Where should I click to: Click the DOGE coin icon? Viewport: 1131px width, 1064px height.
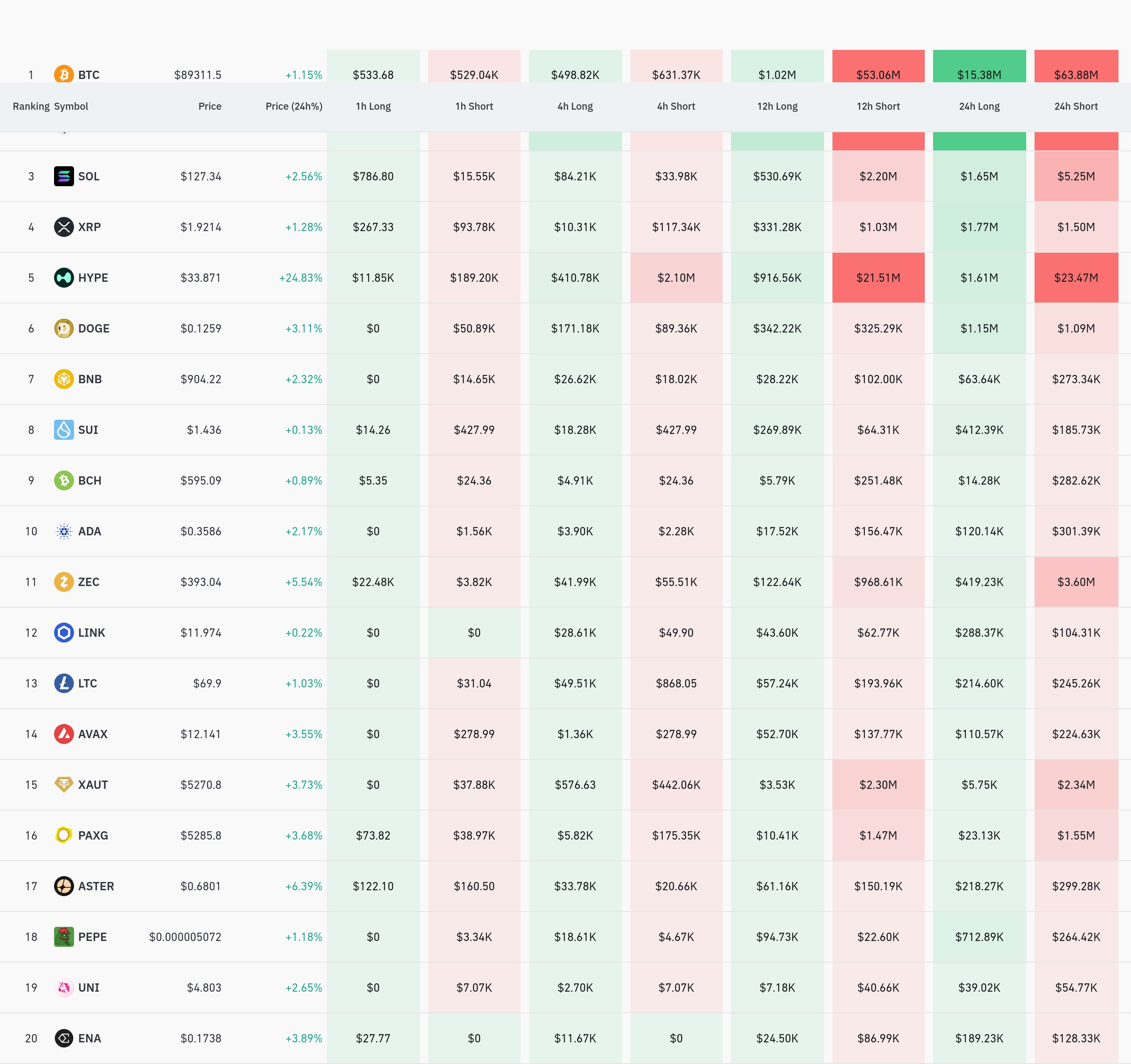click(64, 328)
